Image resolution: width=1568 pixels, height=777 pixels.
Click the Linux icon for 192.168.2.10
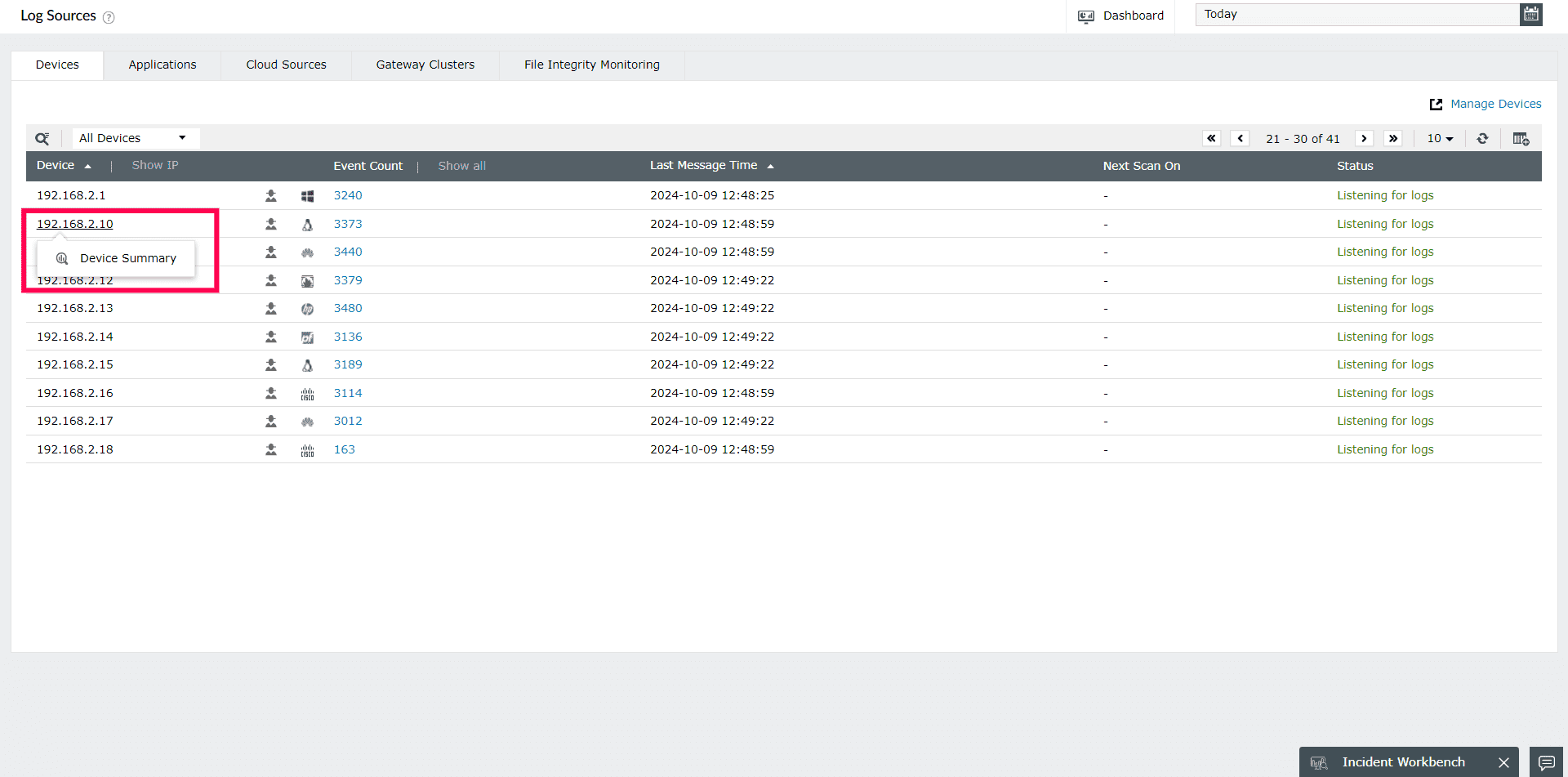(307, 225)
